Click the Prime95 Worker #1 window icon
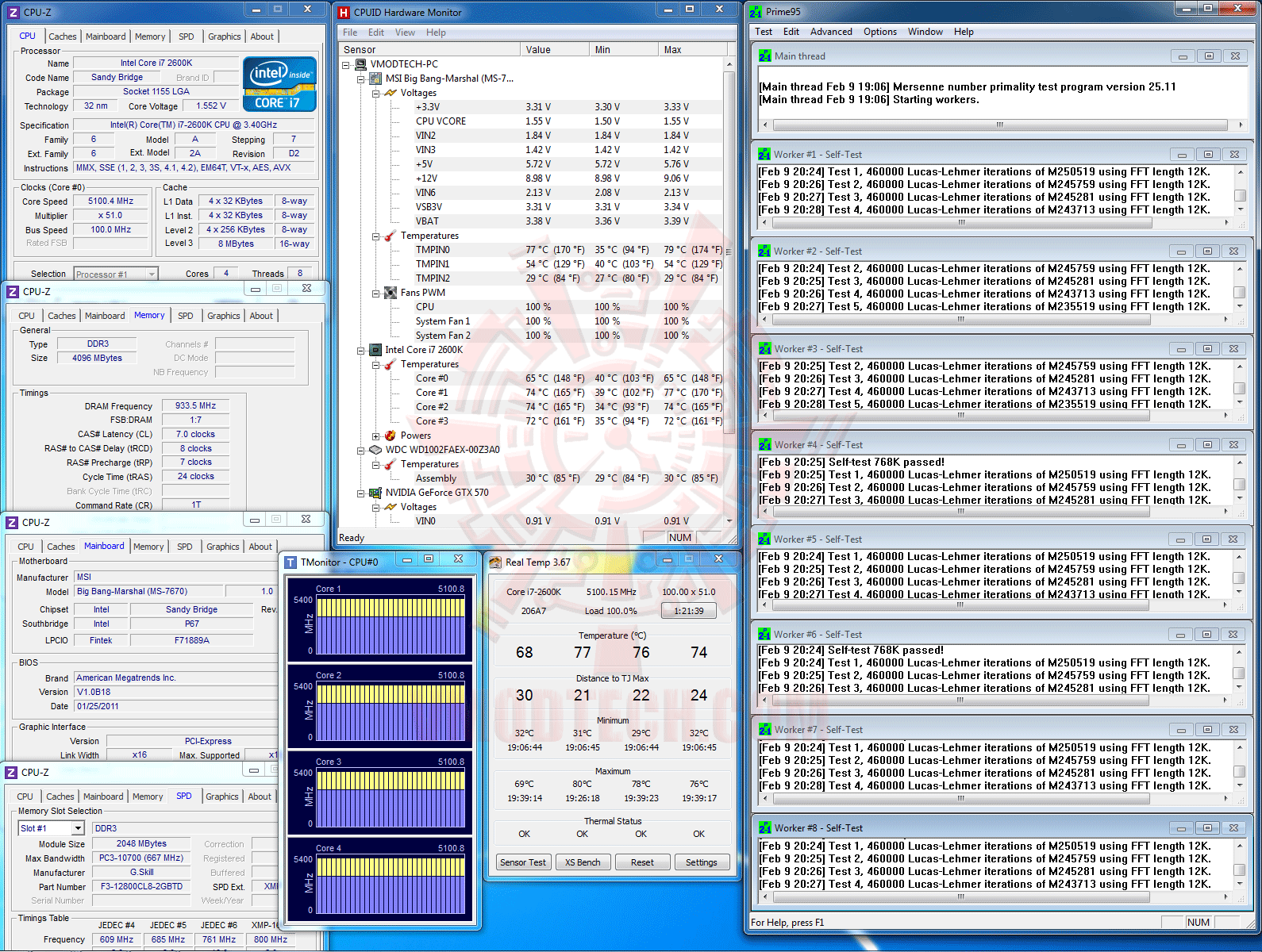The image size is (1262, 952). (764, 155)
